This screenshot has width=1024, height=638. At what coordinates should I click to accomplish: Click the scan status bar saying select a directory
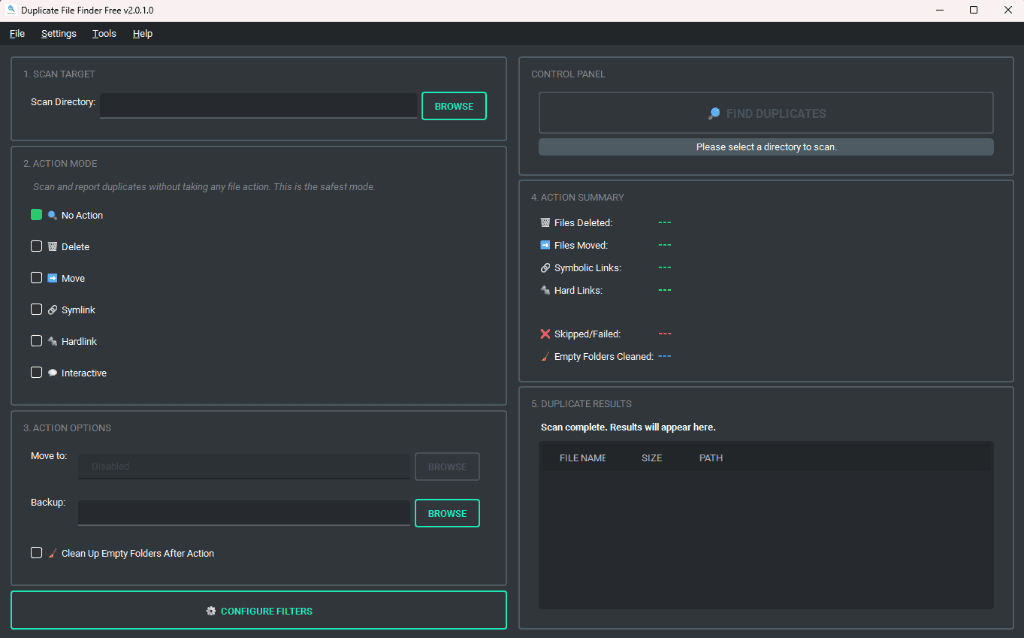click(765, 147)
